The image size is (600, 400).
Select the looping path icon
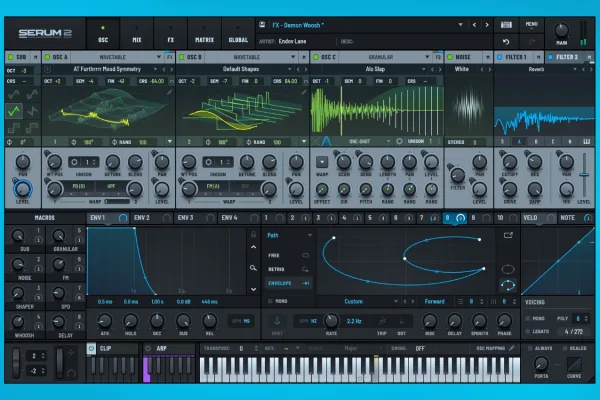tap(508, 285)
